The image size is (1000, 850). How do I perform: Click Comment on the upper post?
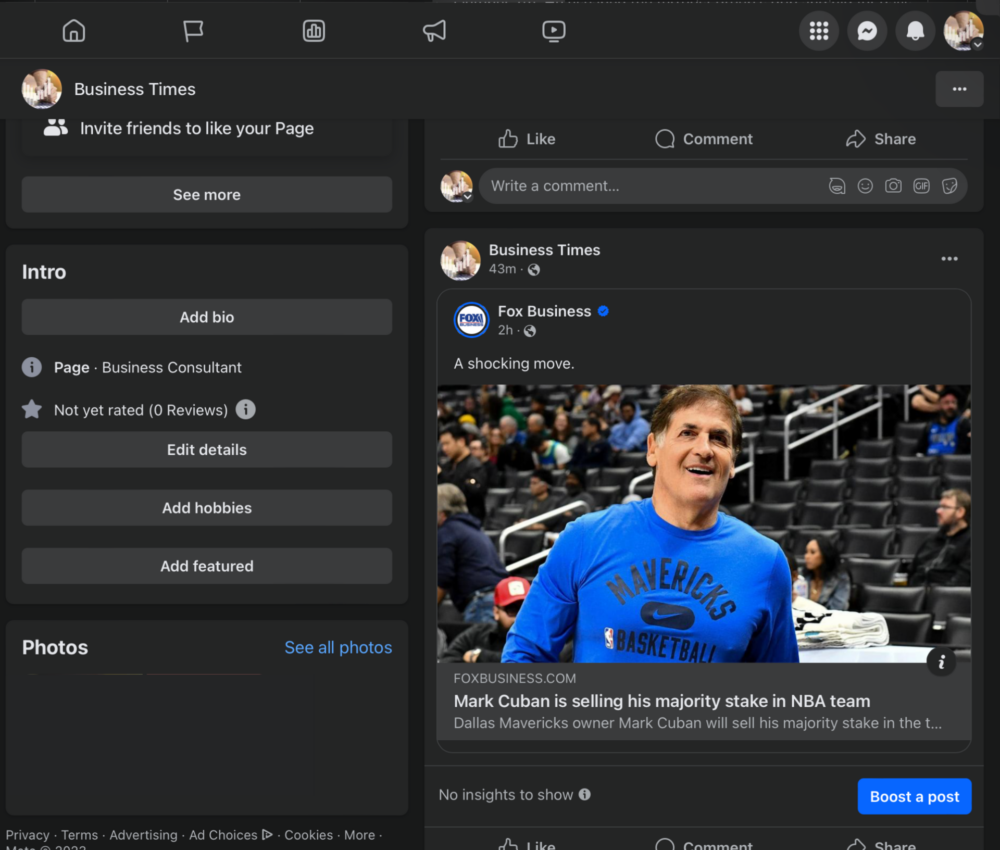pyautogui.click(x=704, y=139)
